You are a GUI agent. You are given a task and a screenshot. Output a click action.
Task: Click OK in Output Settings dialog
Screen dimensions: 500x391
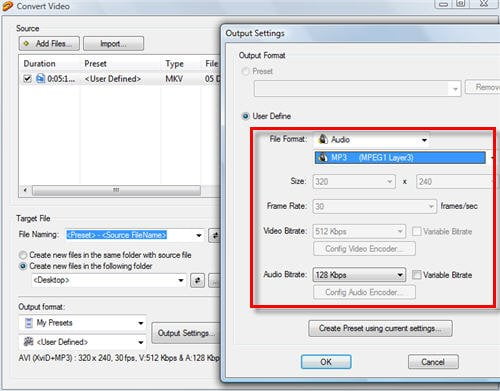pyautogui.click(x=326, y=362)
